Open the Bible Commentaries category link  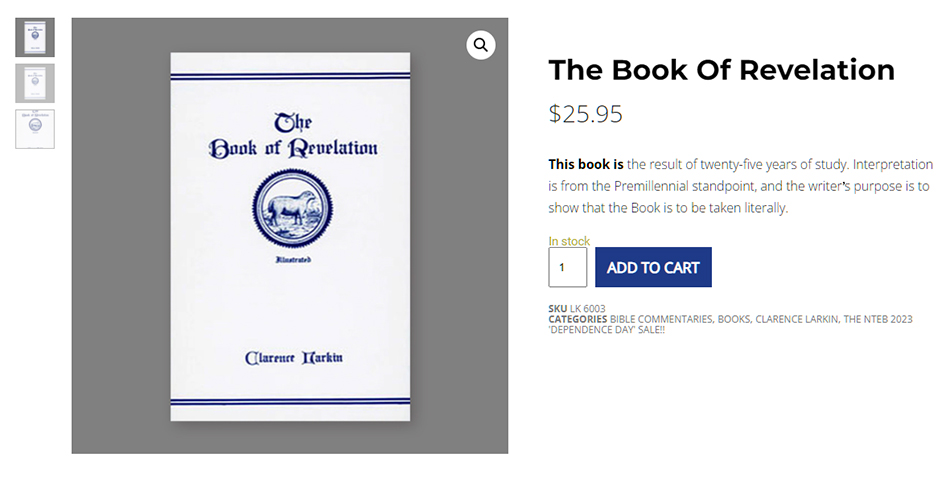[661, 319]
